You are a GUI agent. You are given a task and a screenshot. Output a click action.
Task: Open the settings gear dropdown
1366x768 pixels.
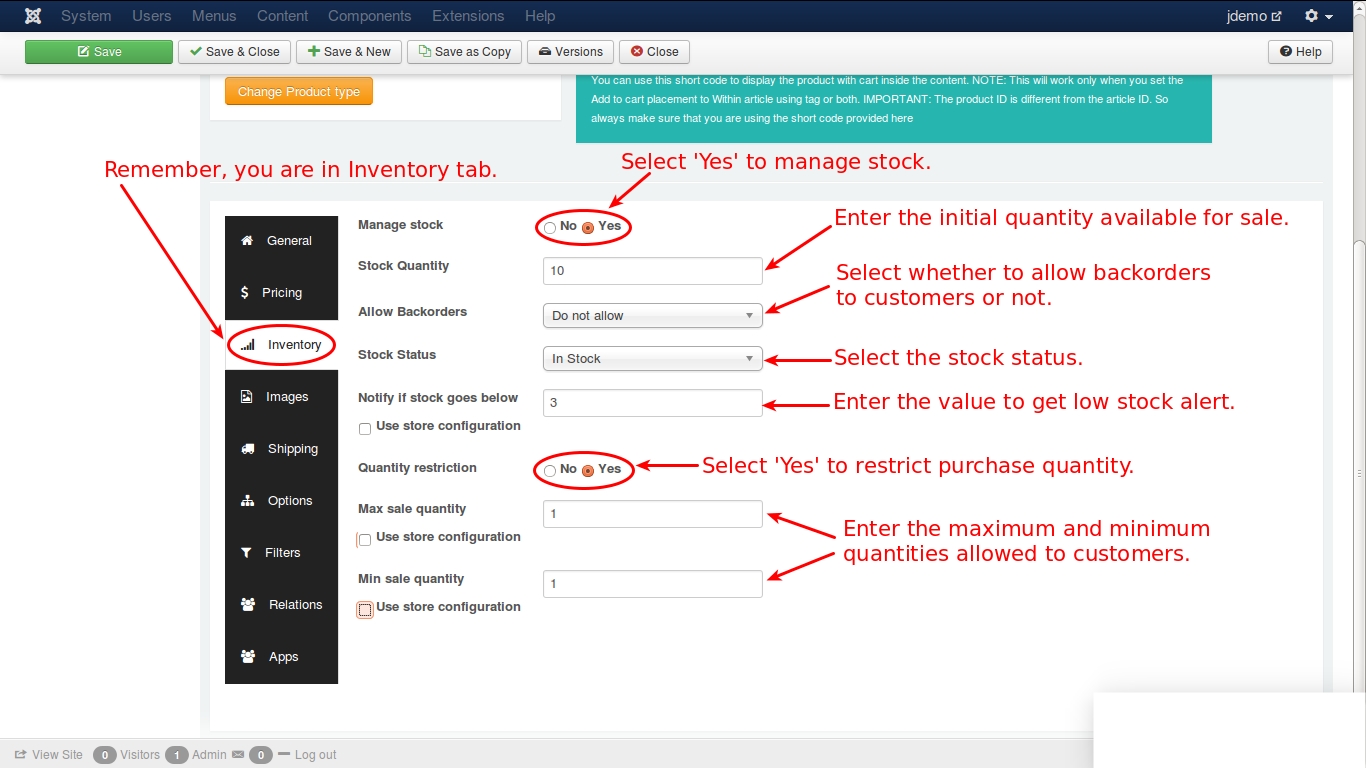pos(1318,16)
